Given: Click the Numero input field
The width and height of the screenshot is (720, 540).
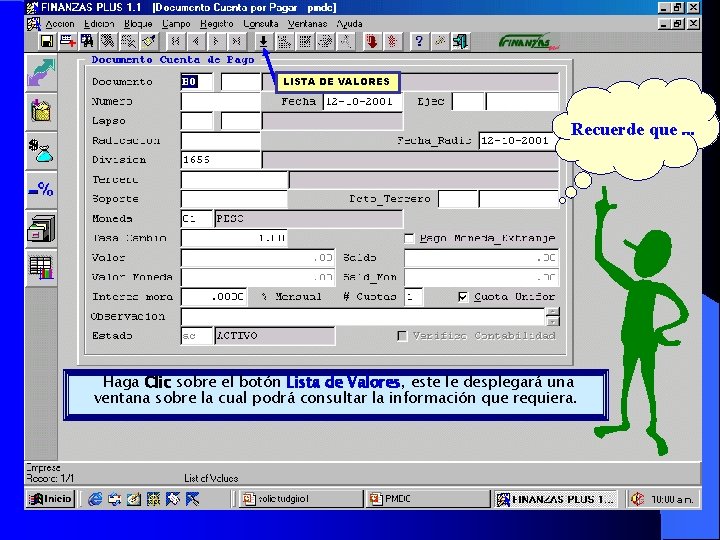Looking at the screenshot, I should coord(221,101).
